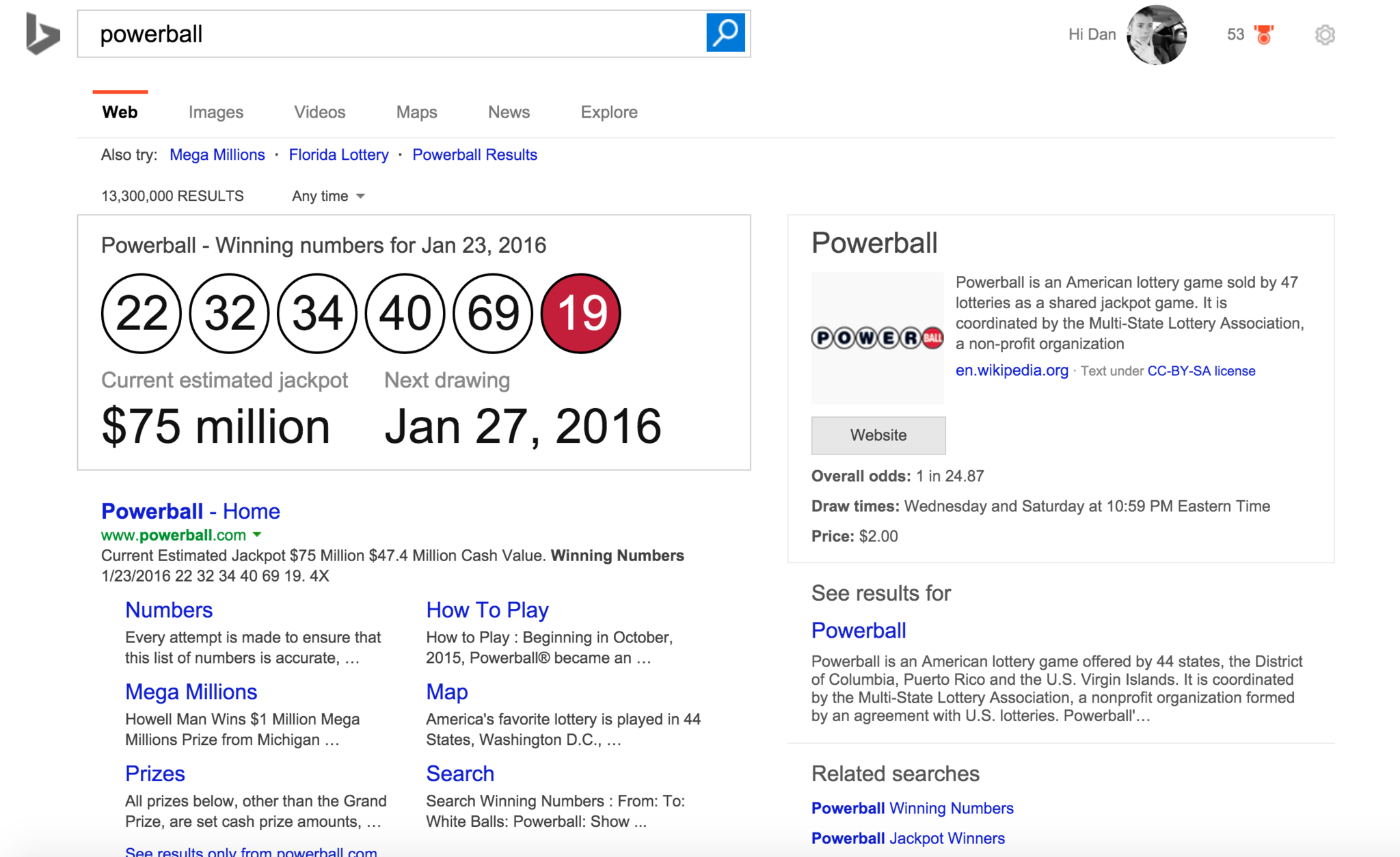Click the Bing logo icon
The image size is (1400, 857).
click(42, 33)
